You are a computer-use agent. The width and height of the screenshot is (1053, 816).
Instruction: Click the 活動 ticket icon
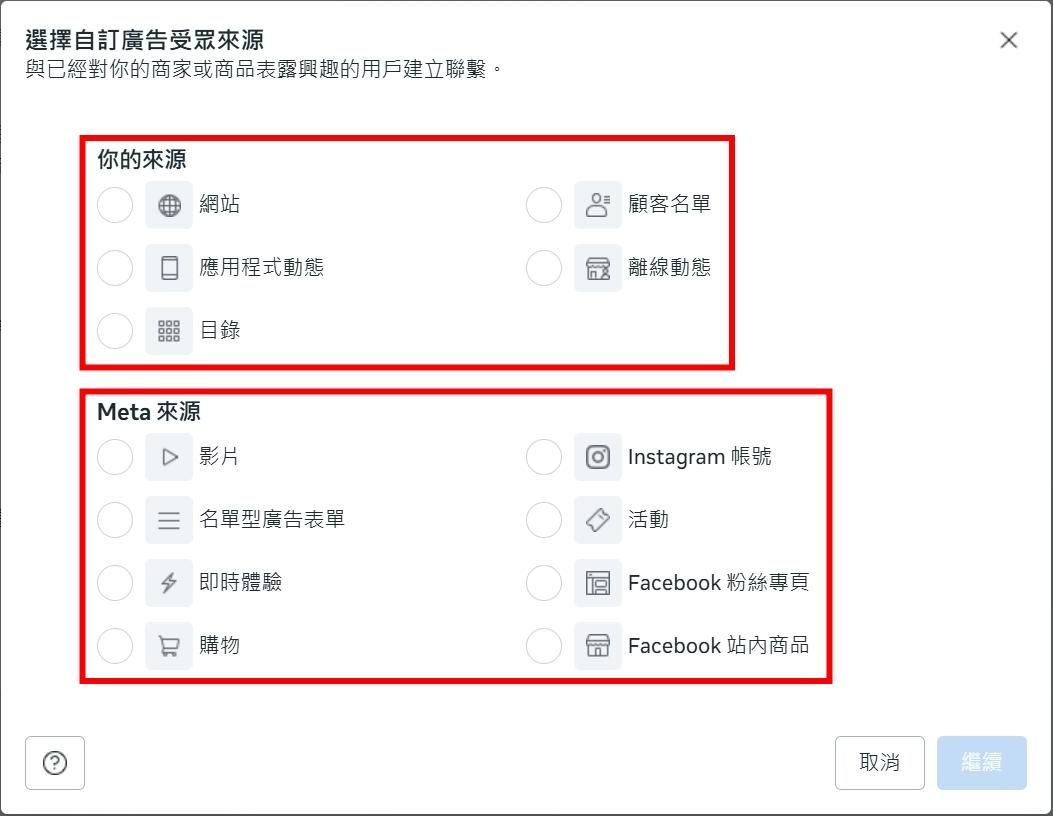597,520
